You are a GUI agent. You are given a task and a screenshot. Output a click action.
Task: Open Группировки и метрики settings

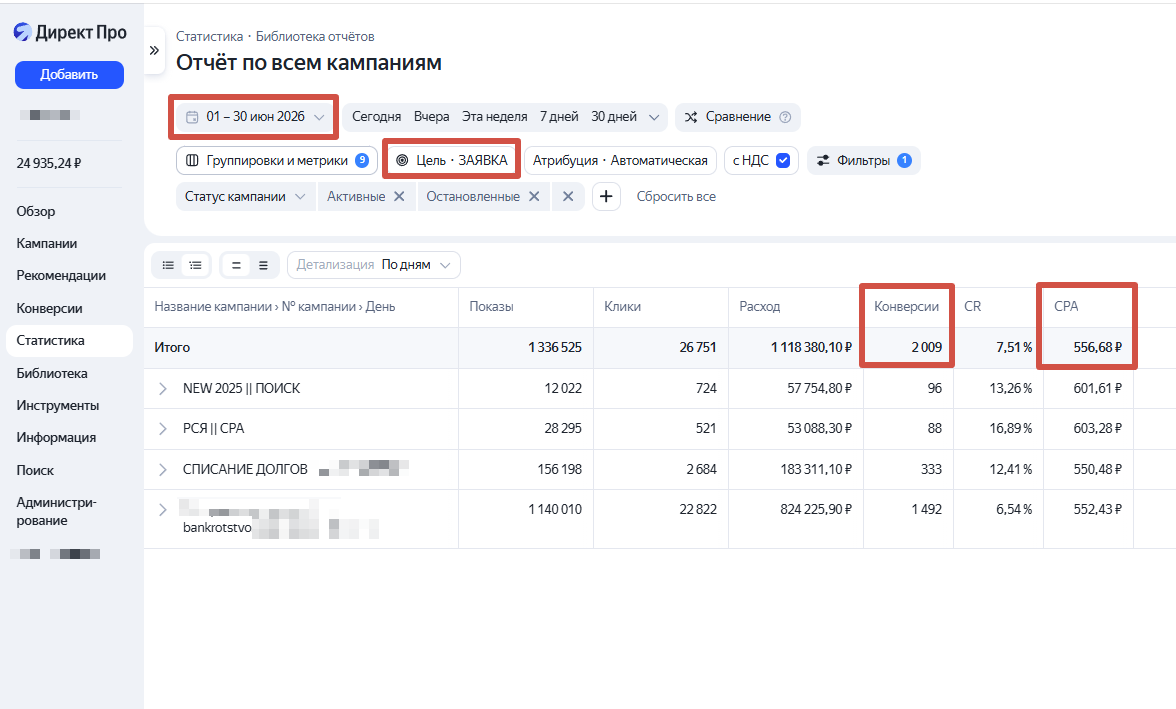point(277,161)
